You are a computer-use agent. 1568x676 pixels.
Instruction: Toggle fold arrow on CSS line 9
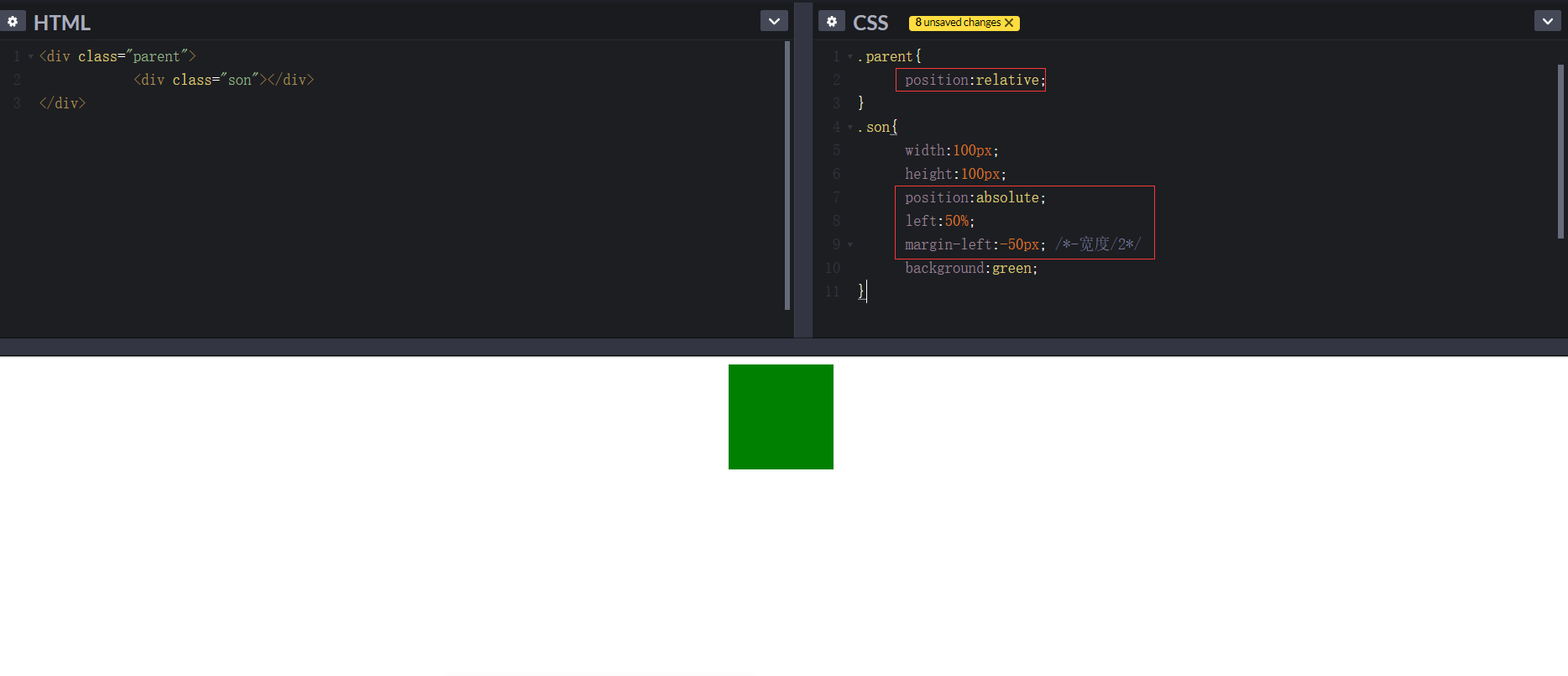pyautogui.click(x=849, y=244)
